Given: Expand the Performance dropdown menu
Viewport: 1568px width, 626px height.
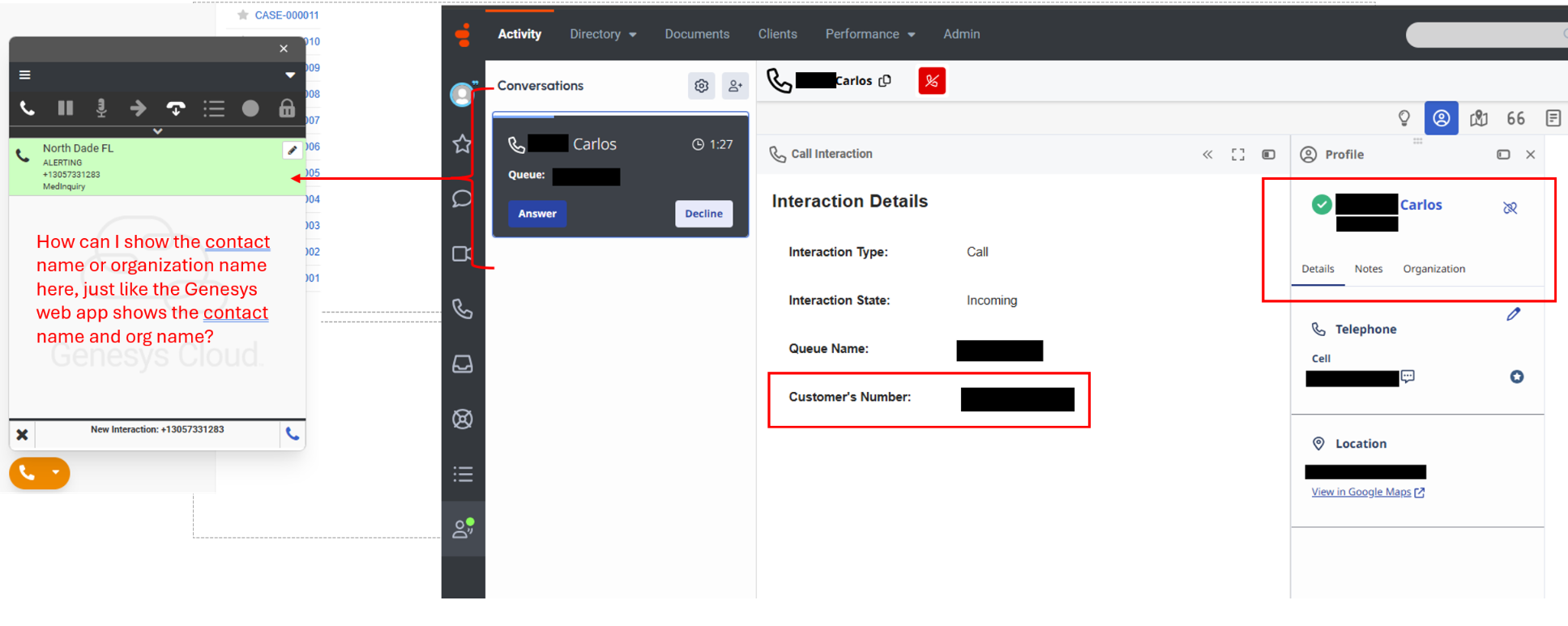Looking at the screenshot, I should pyautogui.click(x=869, y=34).
